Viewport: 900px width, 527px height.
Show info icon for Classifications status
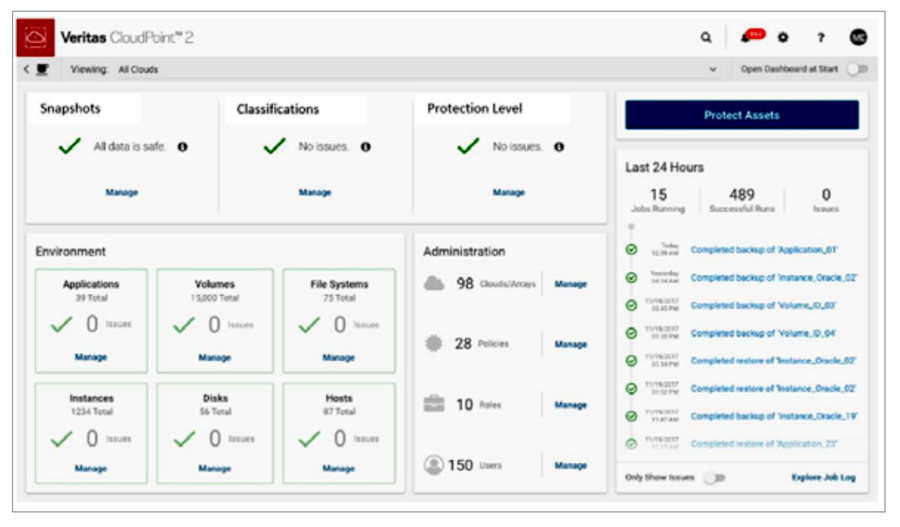(366, 147)
